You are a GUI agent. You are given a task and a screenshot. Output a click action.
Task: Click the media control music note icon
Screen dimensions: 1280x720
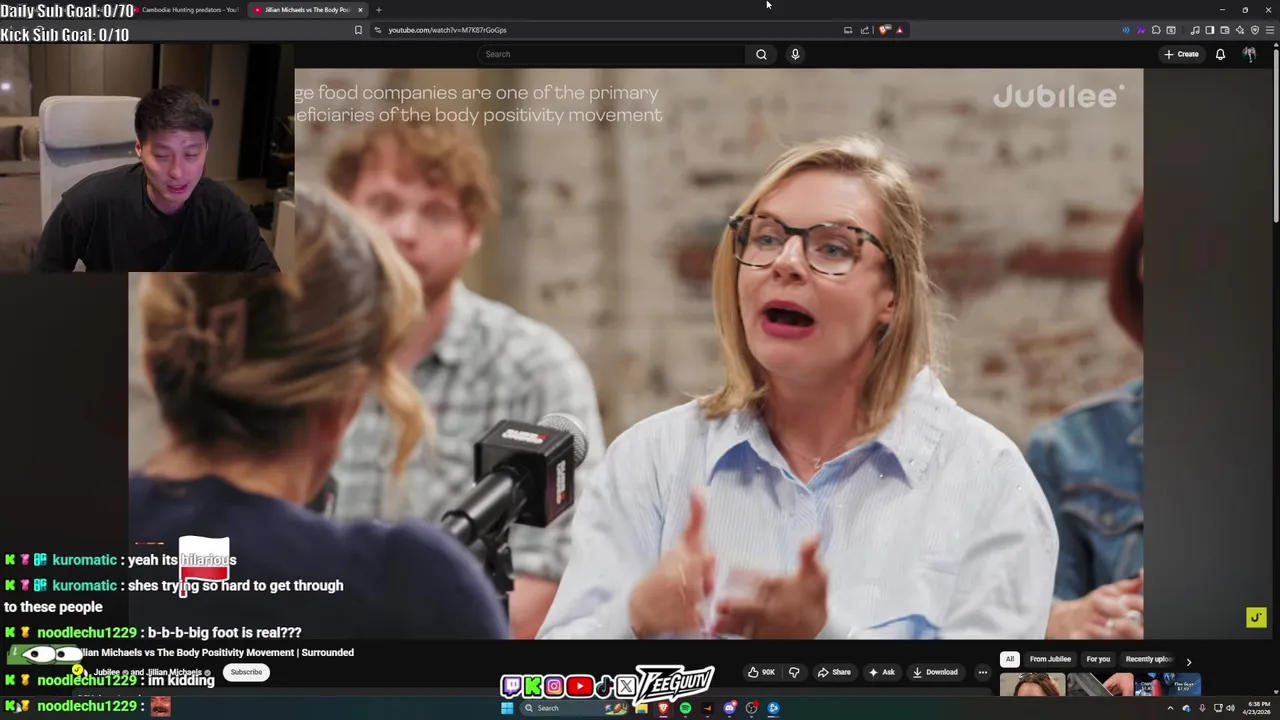tap(1195, 30)
